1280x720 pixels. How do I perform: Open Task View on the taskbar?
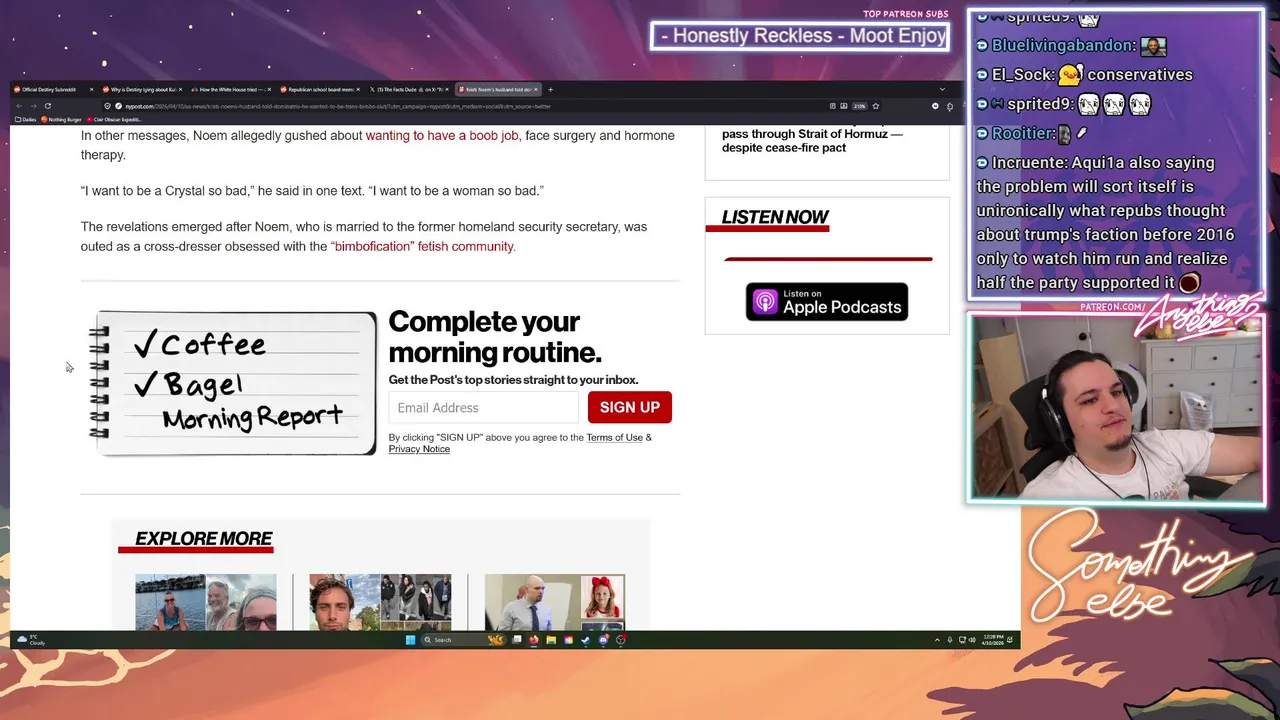click(x=516, y=640)
